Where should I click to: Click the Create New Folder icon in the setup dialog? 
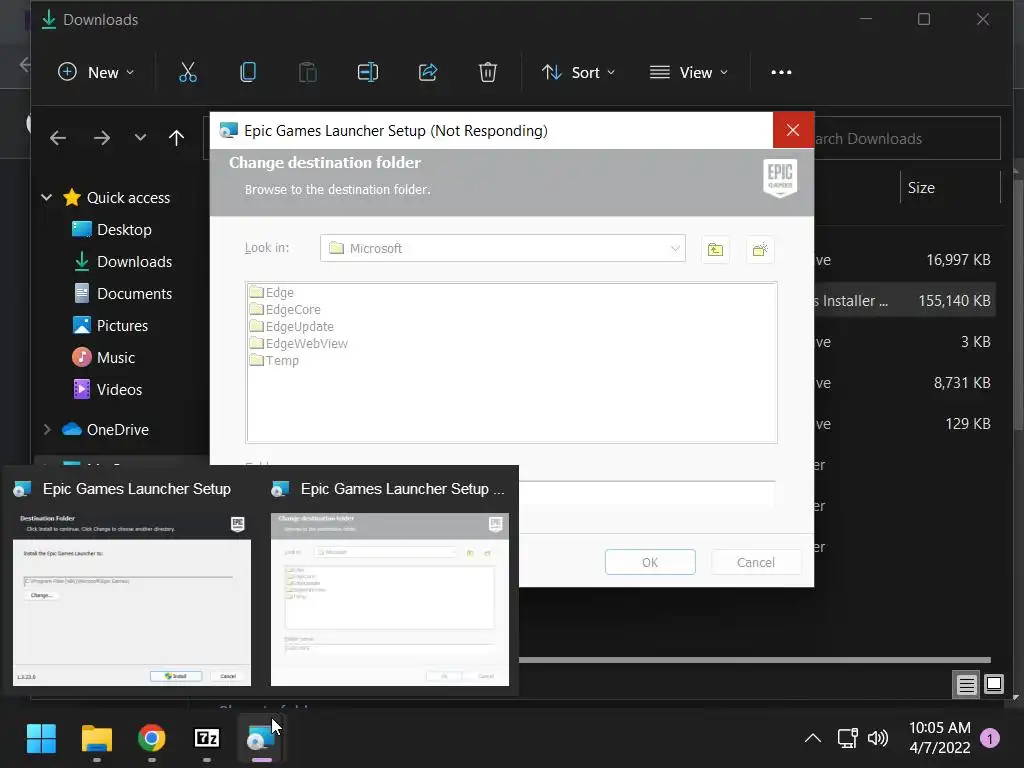(760, 249)
